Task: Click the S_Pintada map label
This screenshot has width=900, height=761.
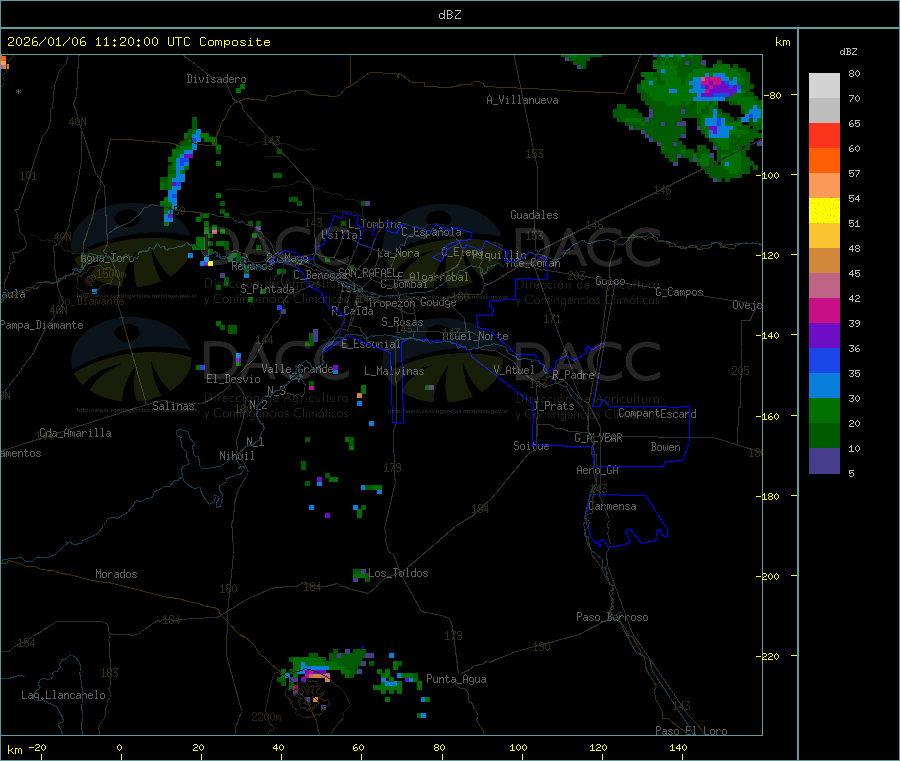Action: 267,289
